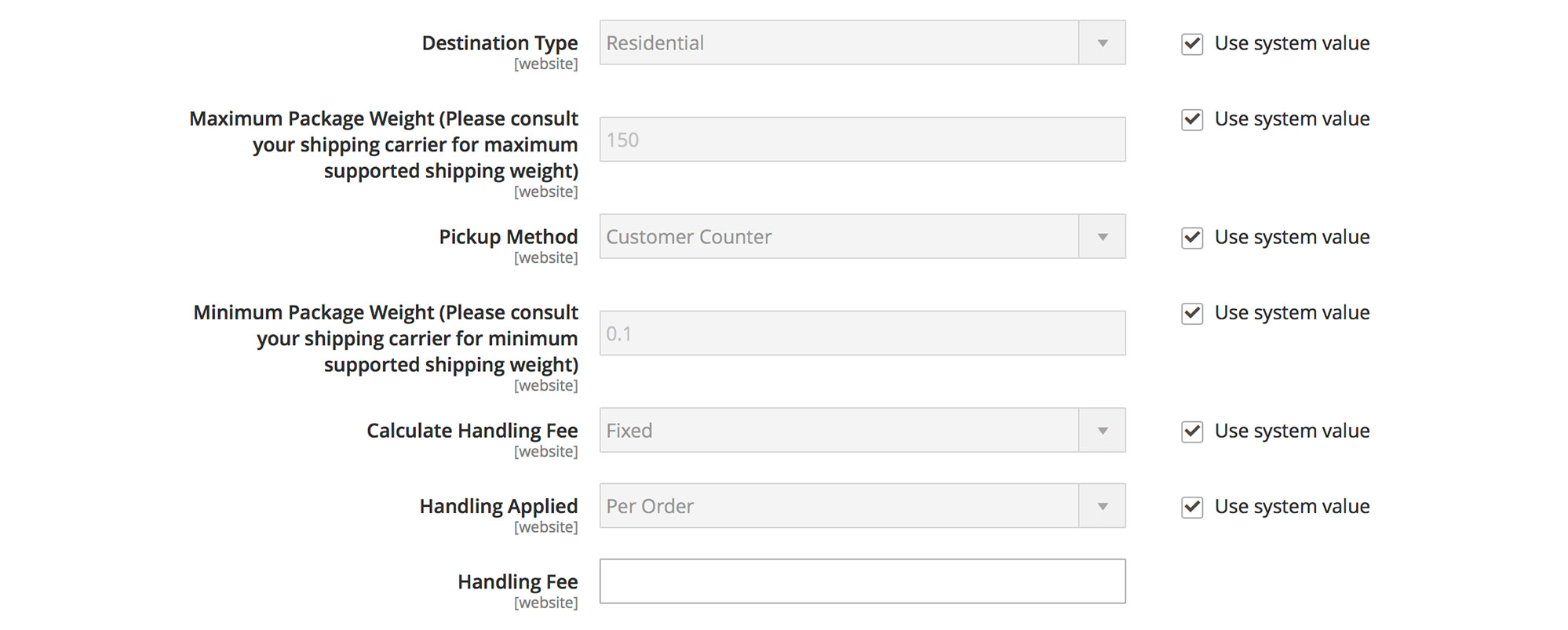Click the Handling Applied field showing Per Order
The image size is (1568, 630).
coord(832,506)
